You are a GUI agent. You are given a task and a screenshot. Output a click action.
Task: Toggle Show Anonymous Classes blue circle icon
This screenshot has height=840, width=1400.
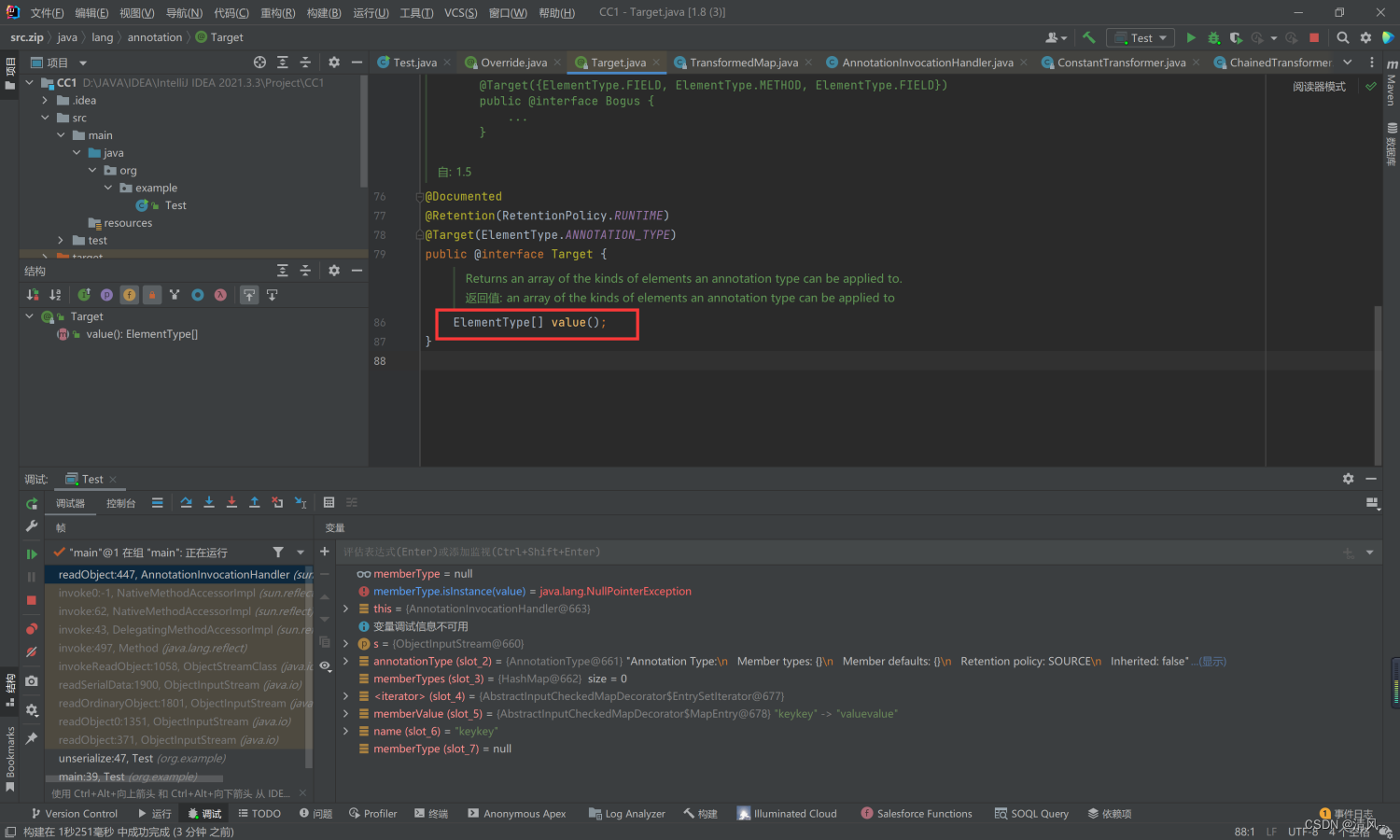point(198,295)
